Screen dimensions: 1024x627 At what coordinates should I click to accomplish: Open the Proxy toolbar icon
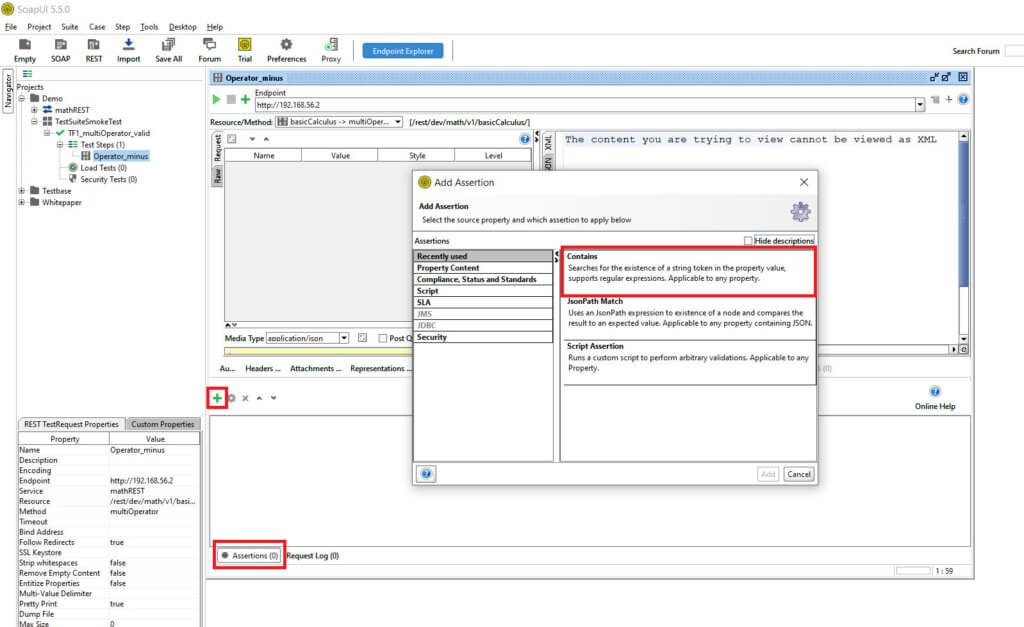click(x=331, y=45)
